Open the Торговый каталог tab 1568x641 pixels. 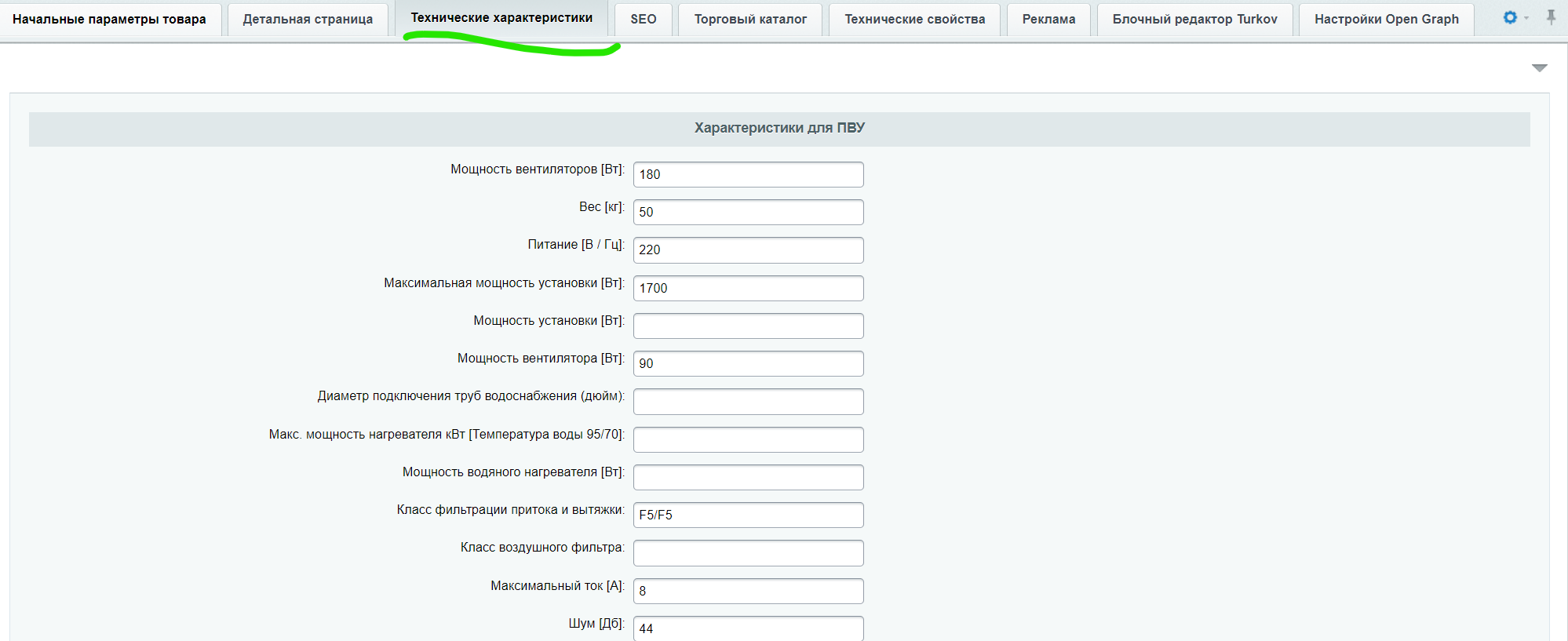click(750, 20)
